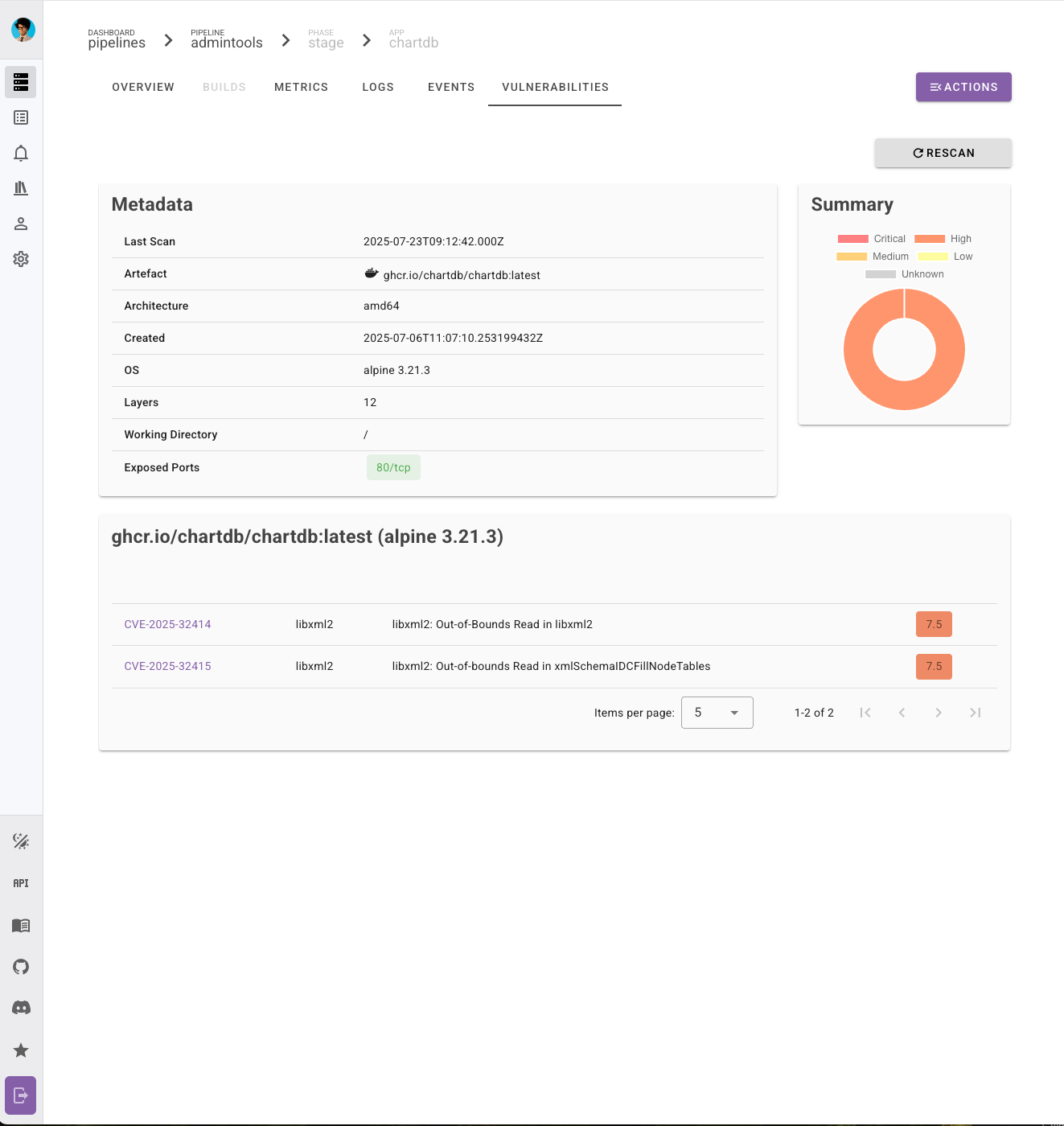Open the API docs icon

click(x=21, y=883)
